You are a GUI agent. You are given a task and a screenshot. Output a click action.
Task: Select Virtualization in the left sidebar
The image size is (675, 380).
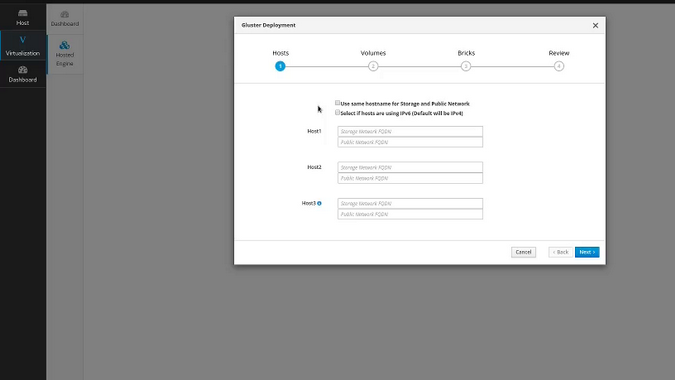(x=23, y=46)
